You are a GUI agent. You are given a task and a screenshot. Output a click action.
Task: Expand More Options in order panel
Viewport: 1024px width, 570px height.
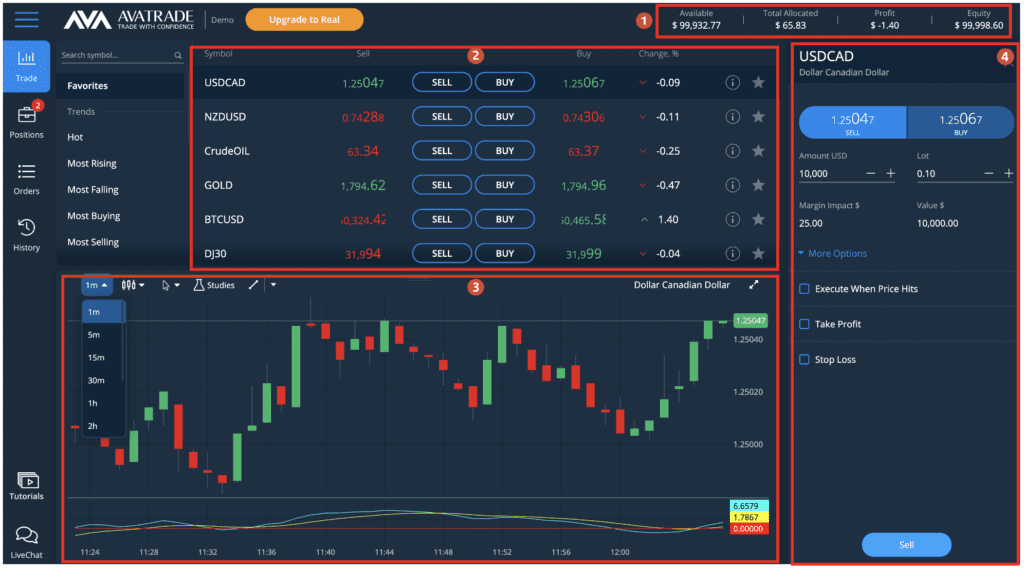833,254
